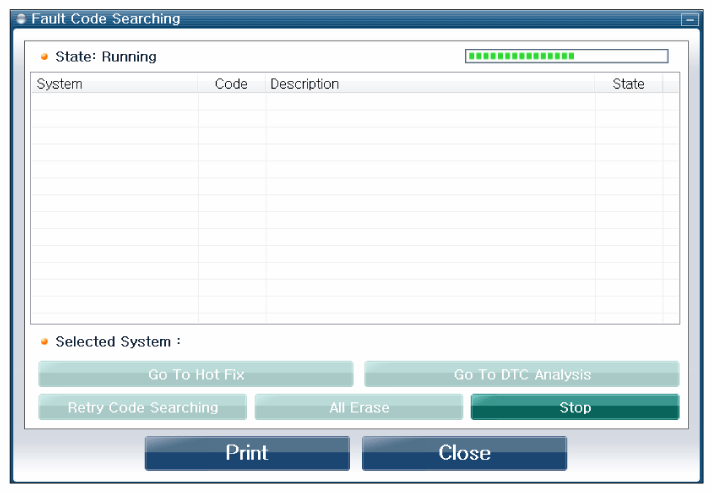Image resolution: width=713 pixels, height=493 pixels.
Task: Click the Fault Code Searching title icon
Action: [x=21, y=19]
